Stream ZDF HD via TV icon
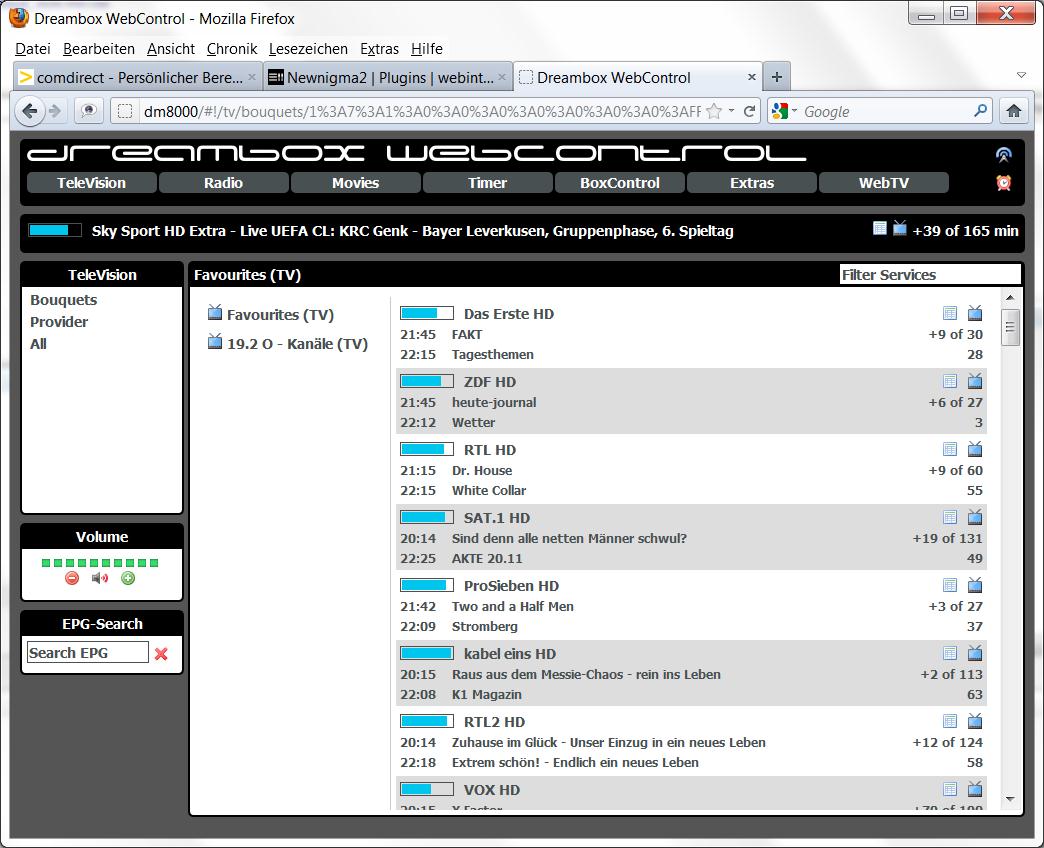This screenshot has height=848, width=1044. coord(975,381)
